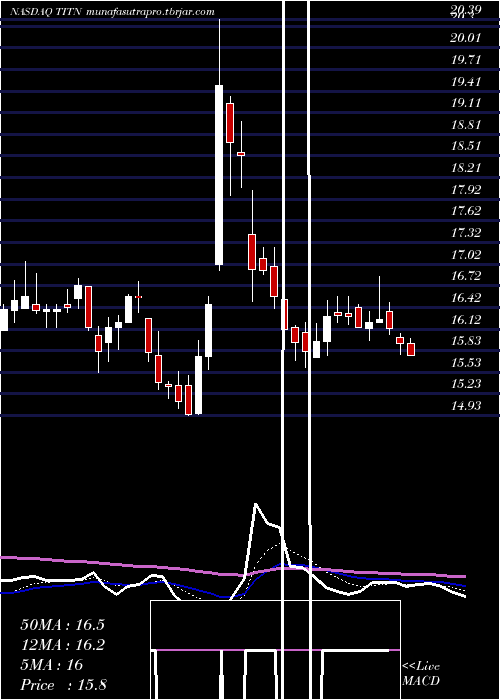This screenshot has width=500, height=700.
Task: Click the 19.71 price axis label
Action: click(x=466, y=59)
